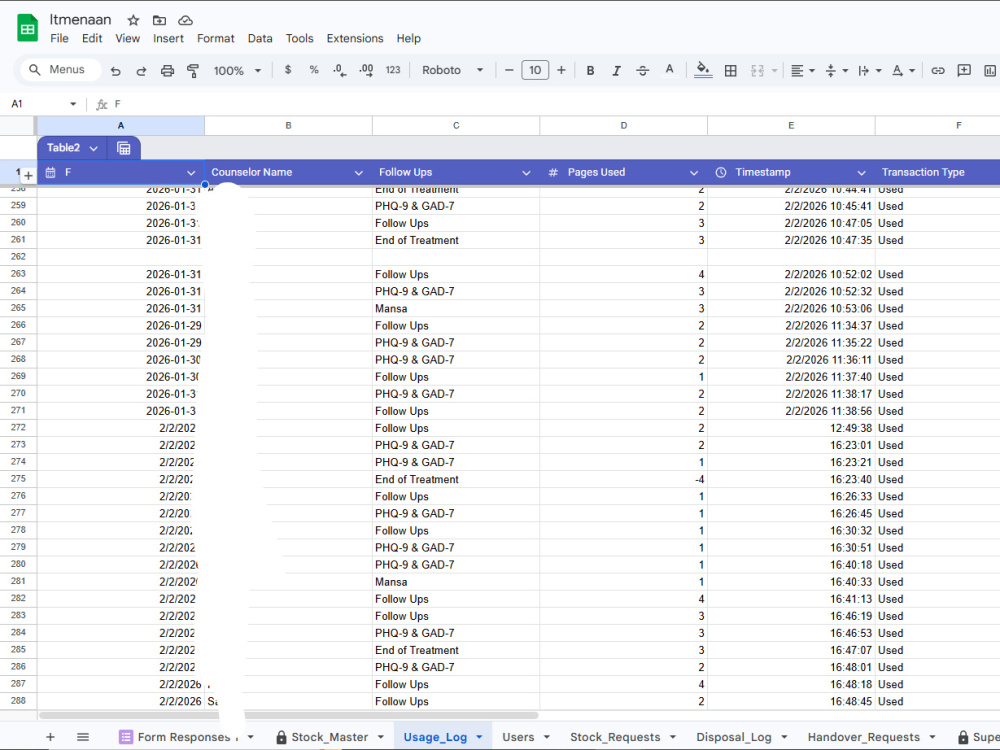Activate the paint format roller
The height and width of the screenshot is (750, 1000).
193,71
